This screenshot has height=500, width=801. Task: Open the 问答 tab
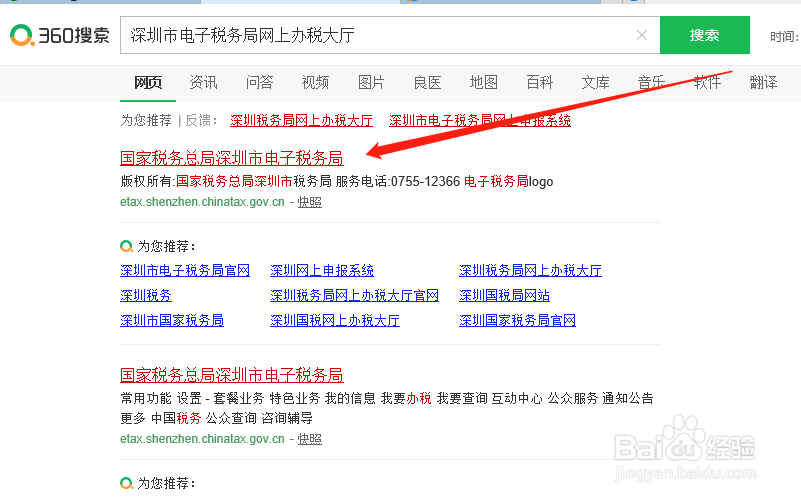click(x=260, y=82)
